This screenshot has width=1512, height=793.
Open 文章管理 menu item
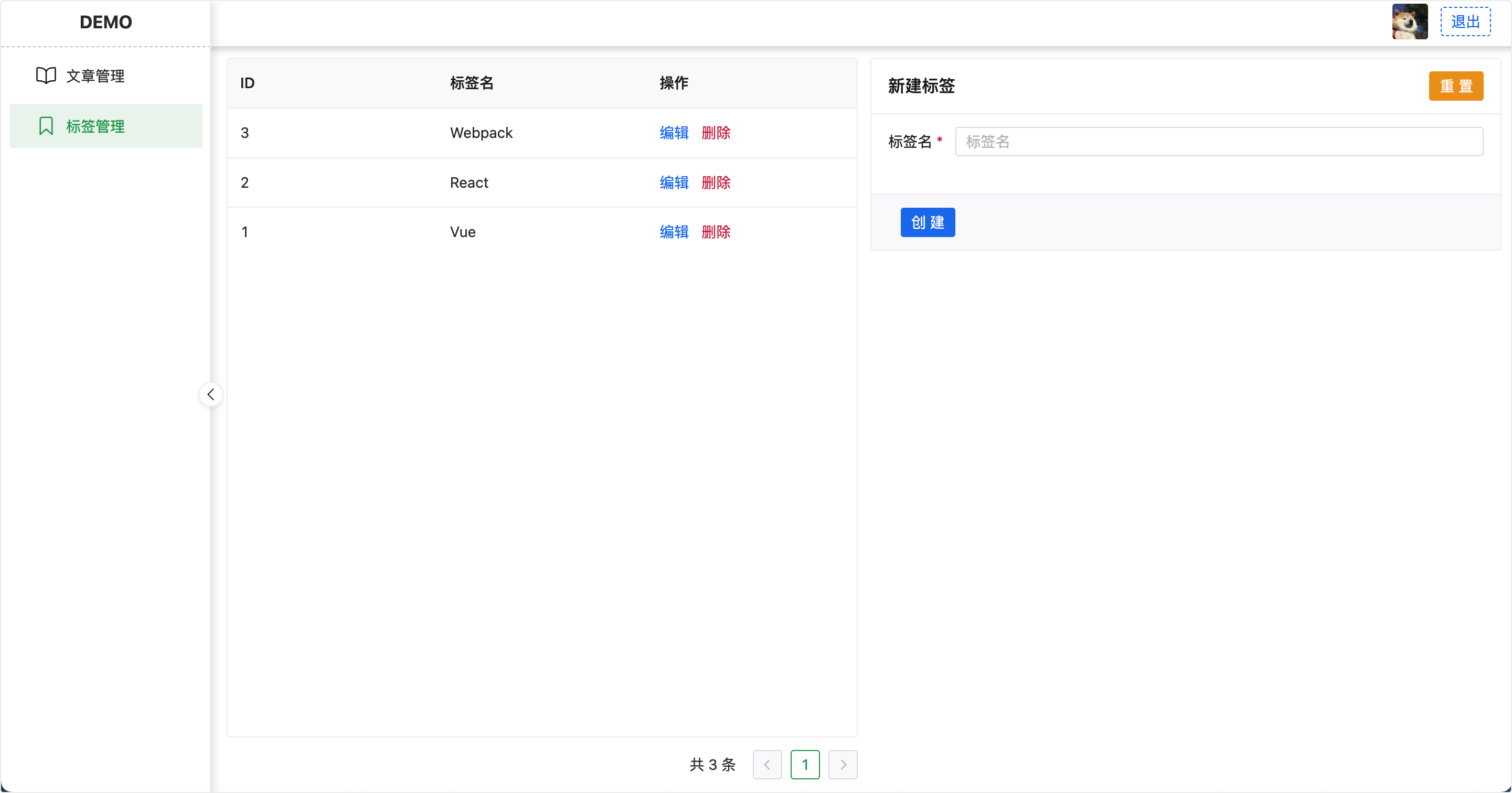(95, 76)
